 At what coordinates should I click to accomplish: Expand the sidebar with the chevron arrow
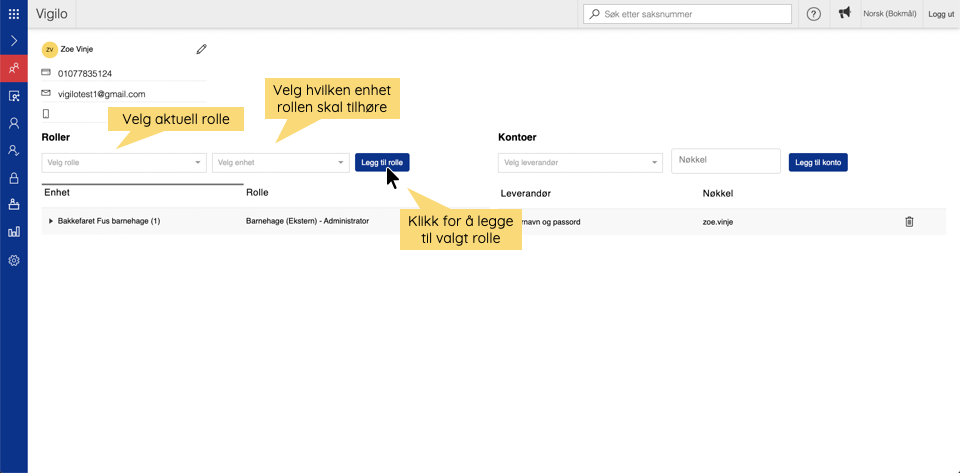pyautogui.click(x=14, y=41)
